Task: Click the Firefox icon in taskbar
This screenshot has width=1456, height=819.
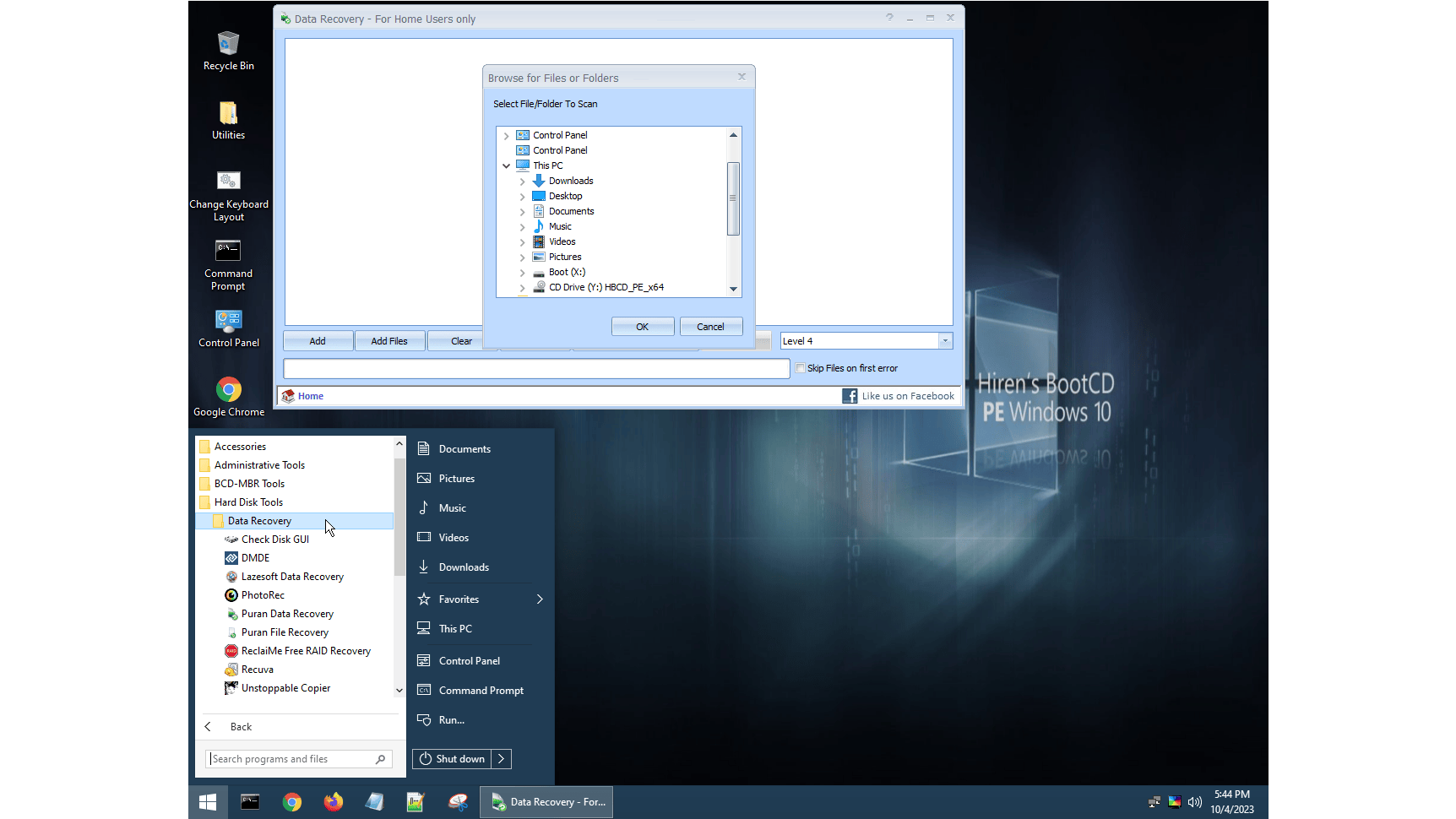Action: click(334, 801)
